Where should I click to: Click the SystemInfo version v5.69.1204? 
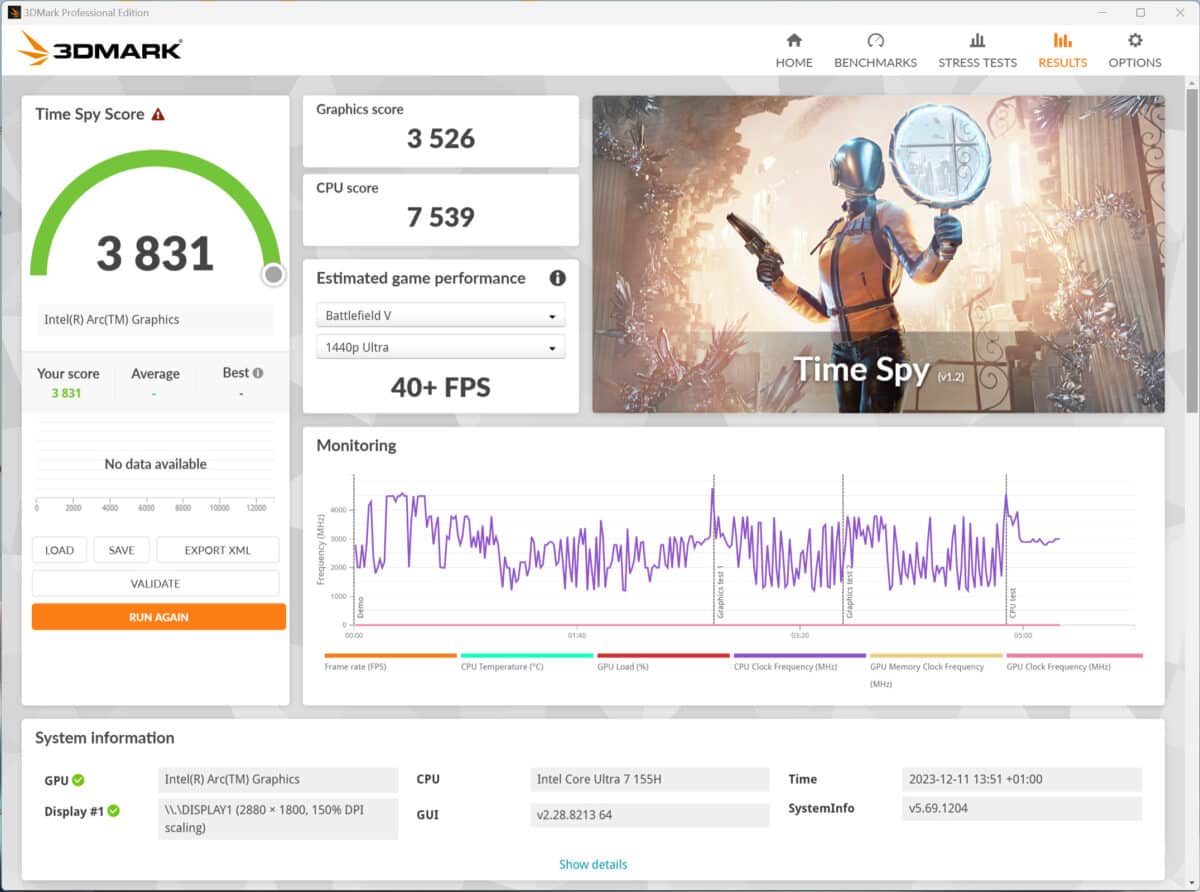click(1021, 808)
